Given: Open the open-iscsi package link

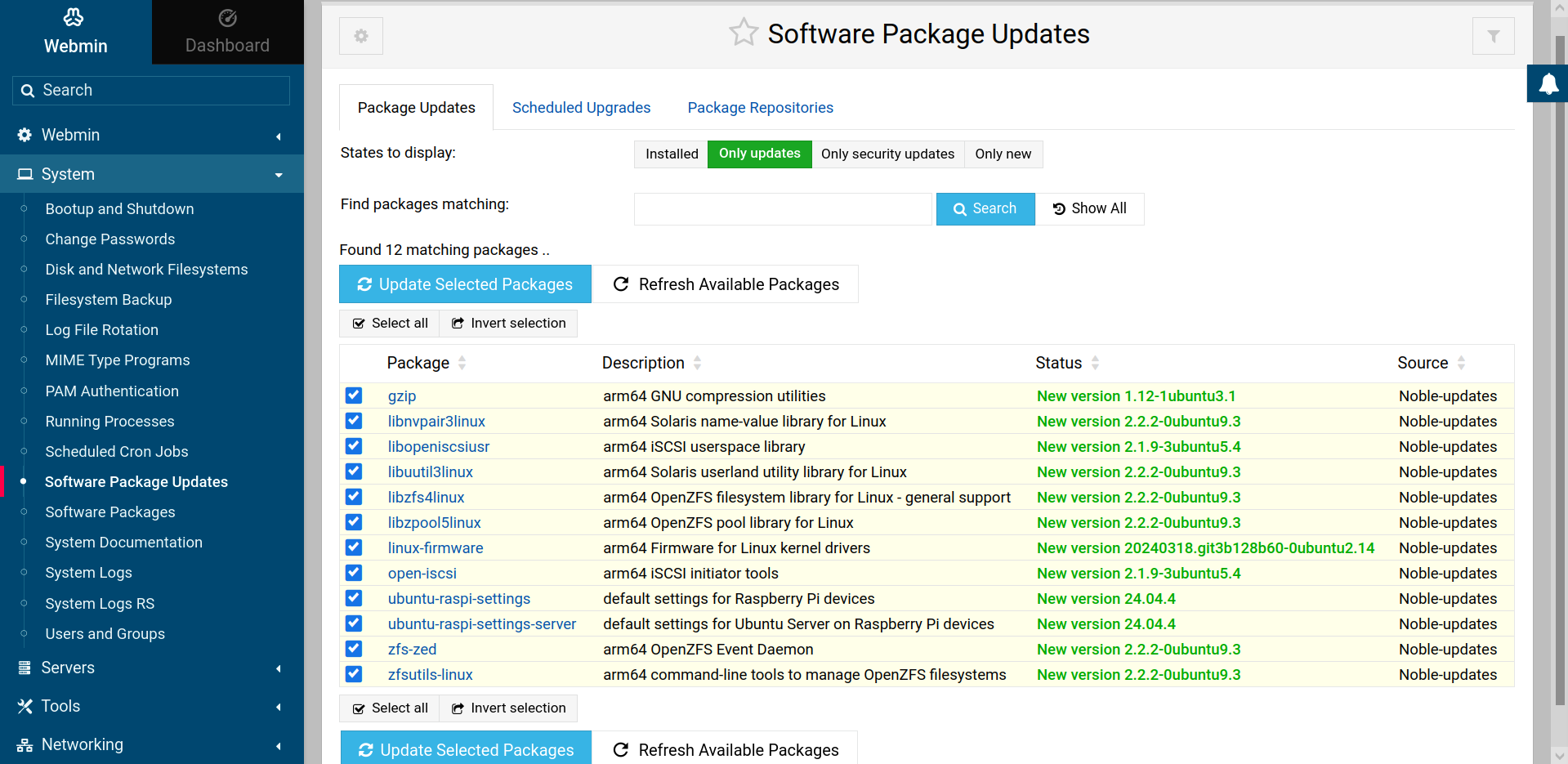Looking at the screenshot, I should (x=422, y=574).
